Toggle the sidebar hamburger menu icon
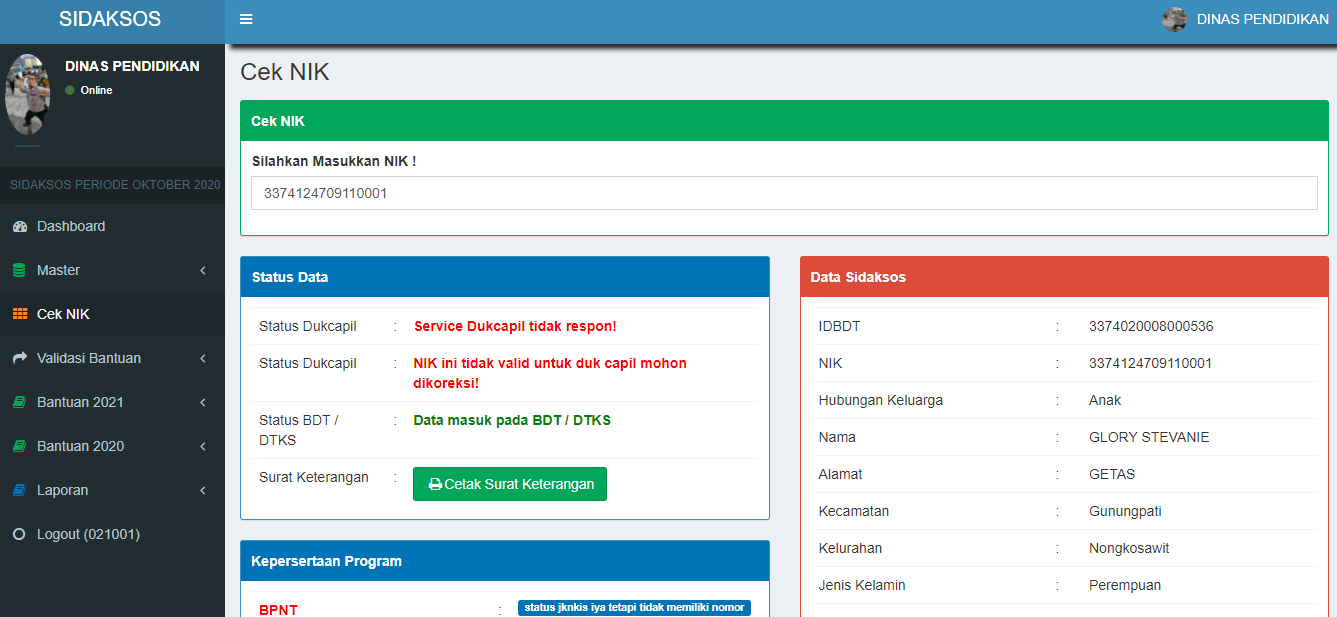 (246, 19)
